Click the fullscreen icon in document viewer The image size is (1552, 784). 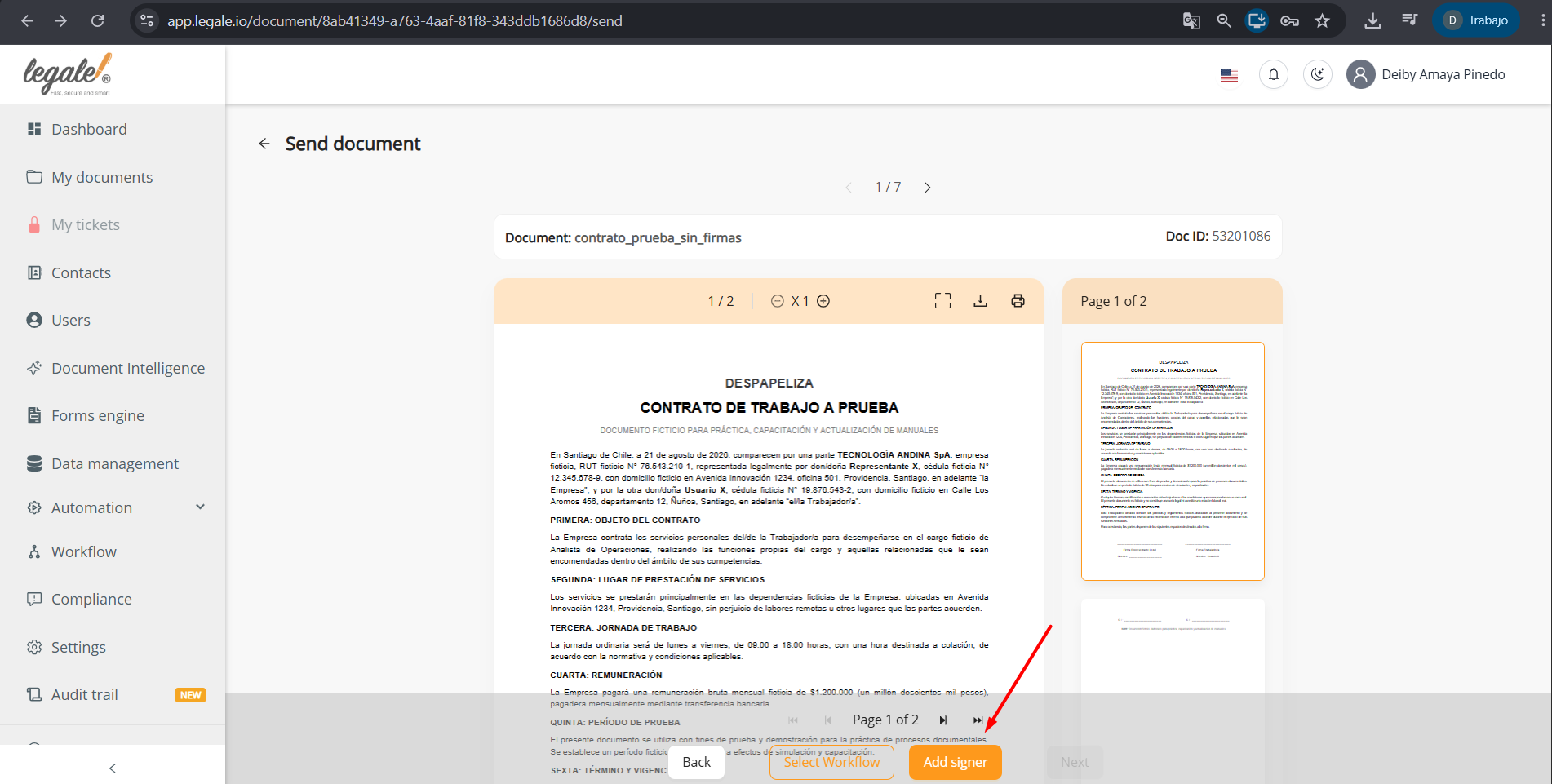pos(942,301)
